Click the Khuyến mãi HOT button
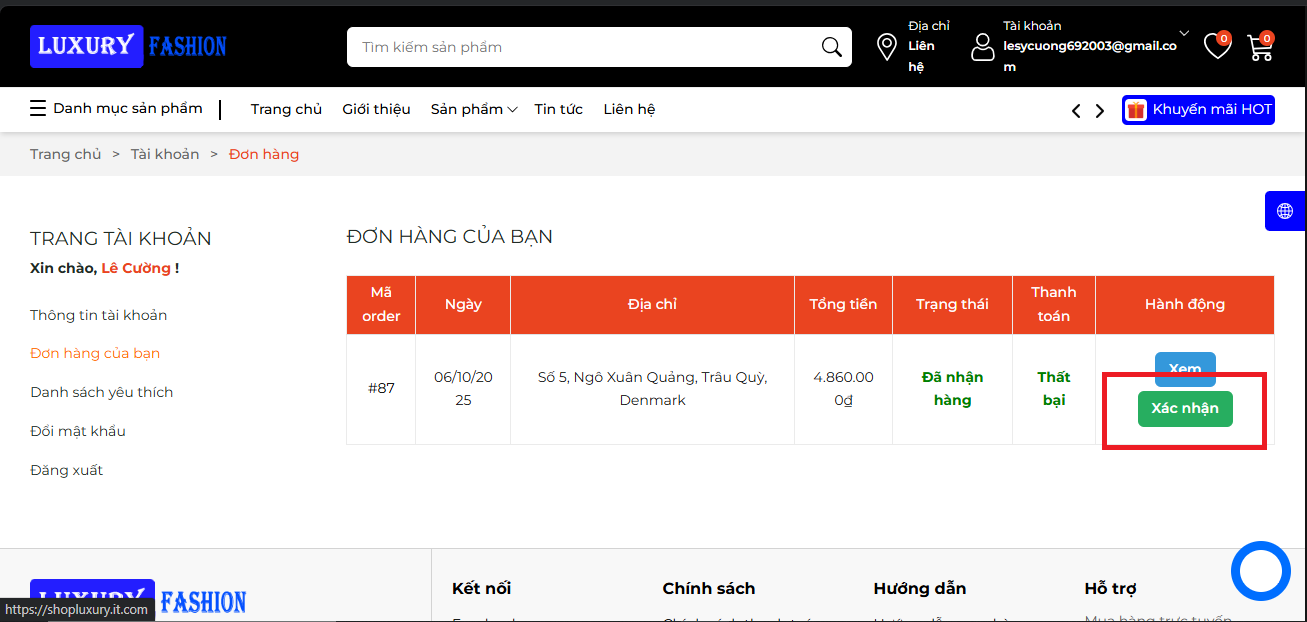 click(1198, 110)
